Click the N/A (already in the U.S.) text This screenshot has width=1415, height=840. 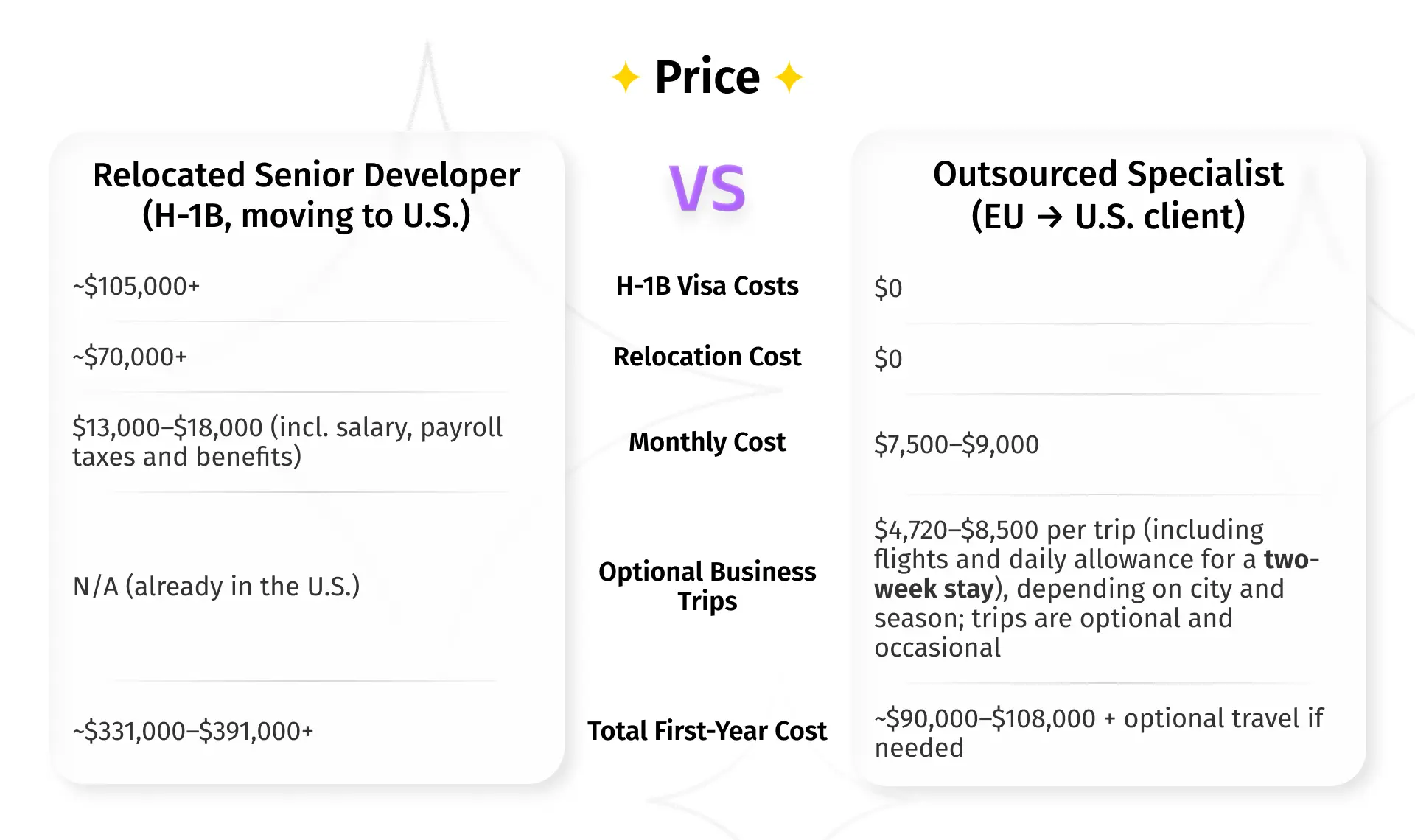pos(217,587)
